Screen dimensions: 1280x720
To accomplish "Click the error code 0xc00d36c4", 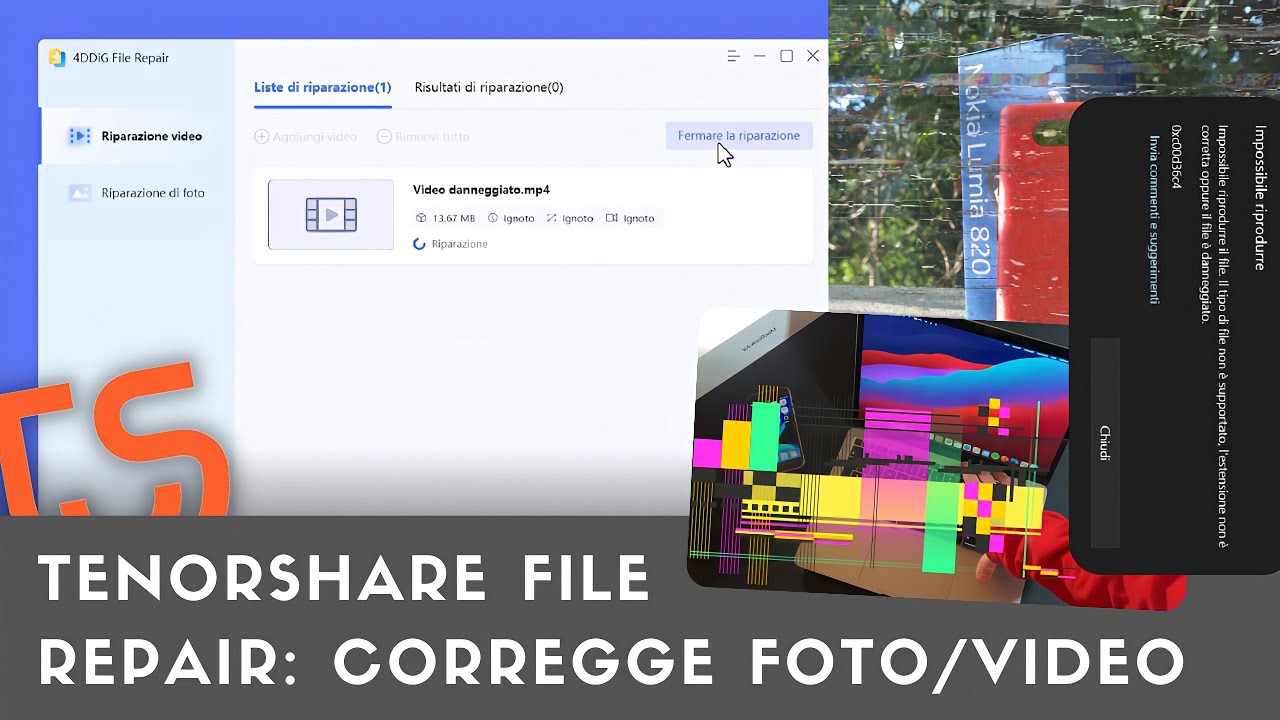I will 1178,157.
